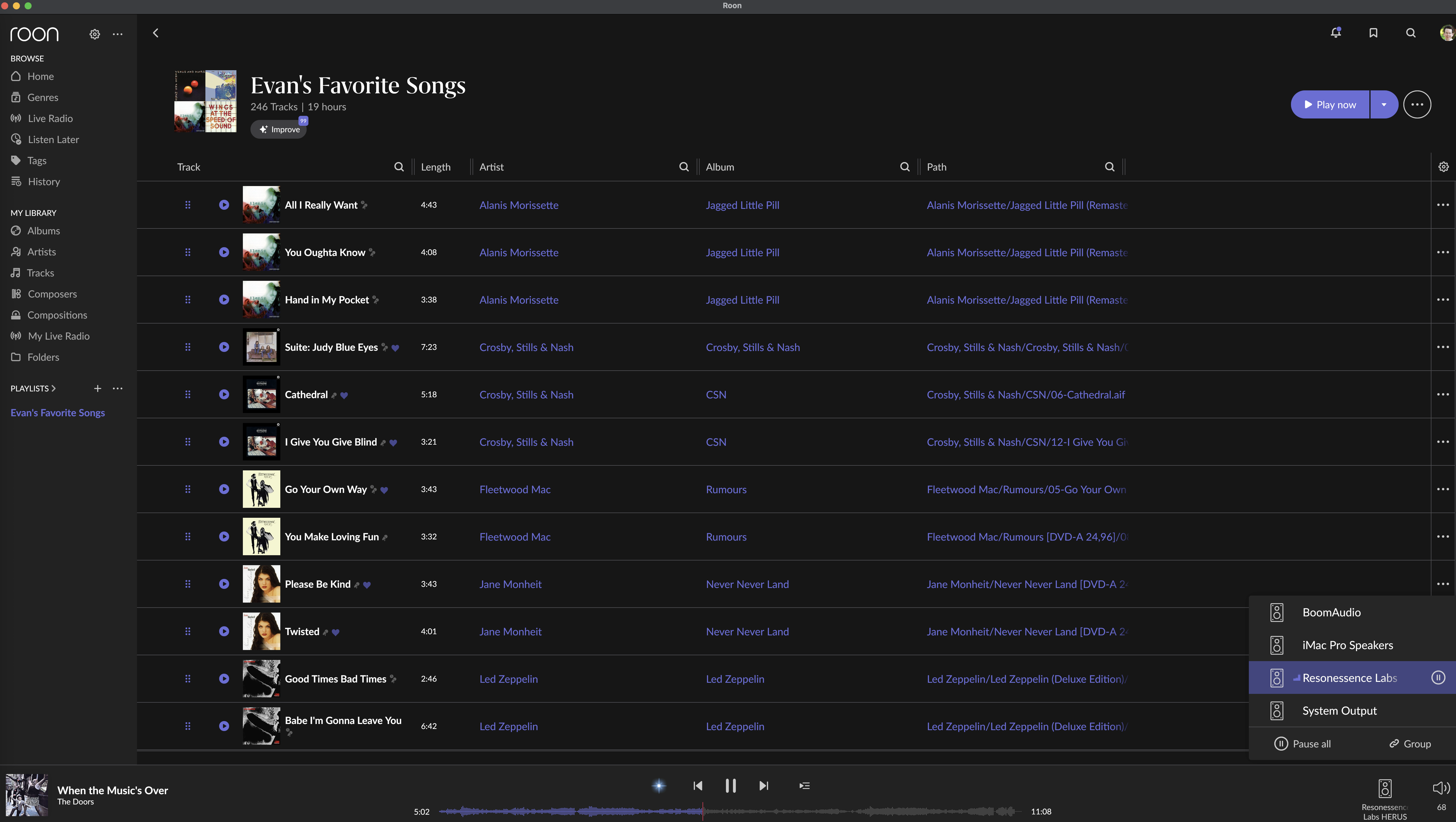Screen dimensions: 1456x822
Task: Add a new playlist with plus icon
Action: [x=98, y=389]
